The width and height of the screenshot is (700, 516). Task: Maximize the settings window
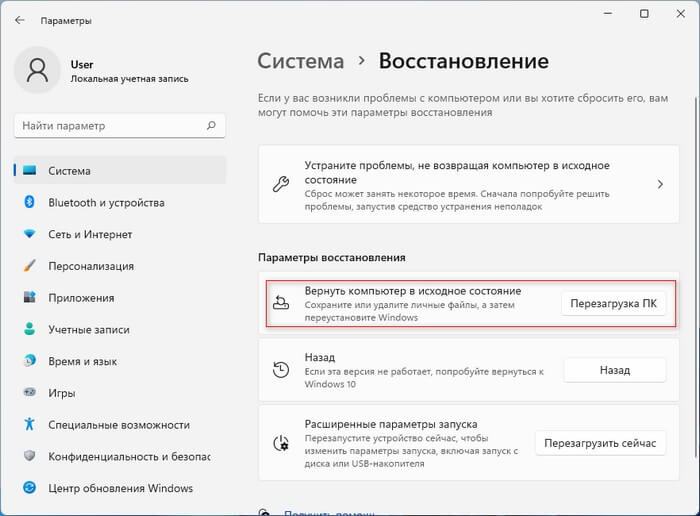pyautogui.click(x=644, y=14)
